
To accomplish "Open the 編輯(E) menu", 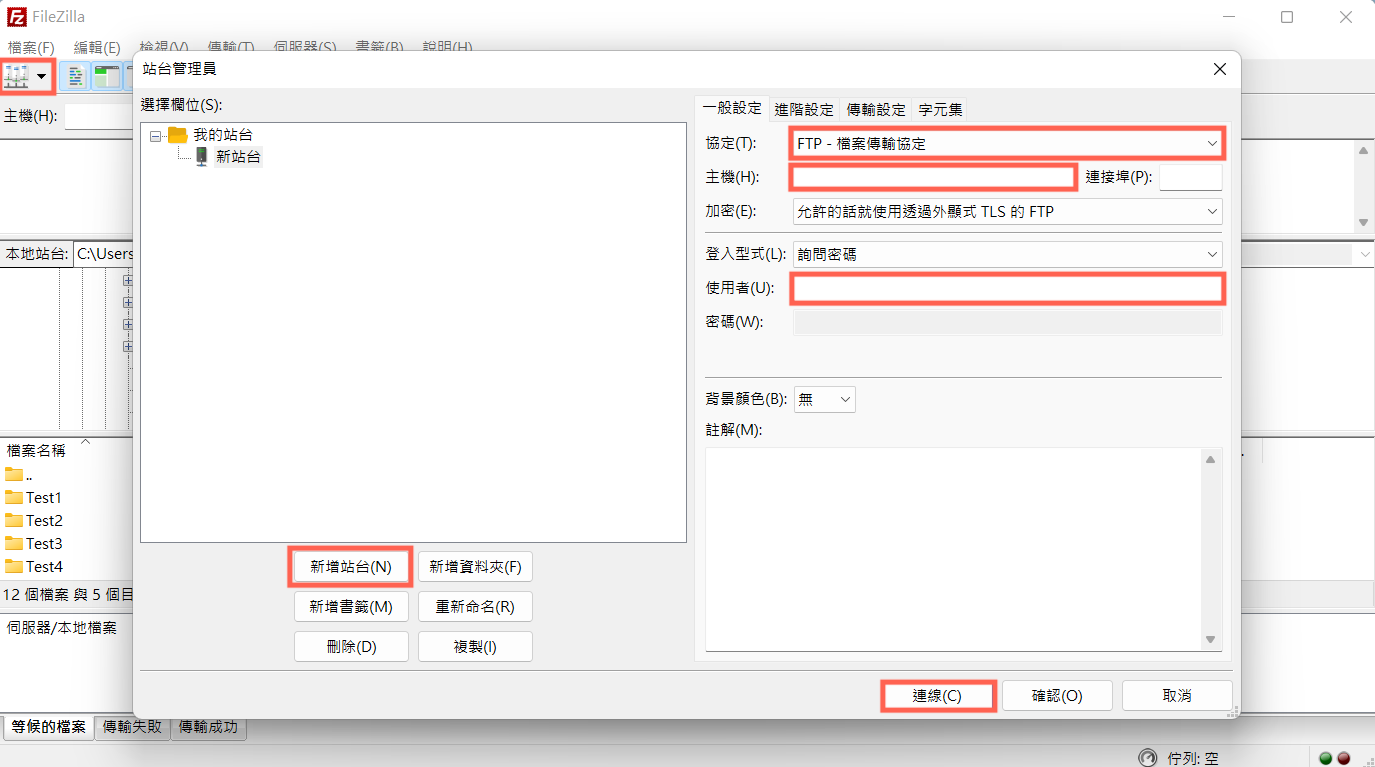I will coord(97,47).
